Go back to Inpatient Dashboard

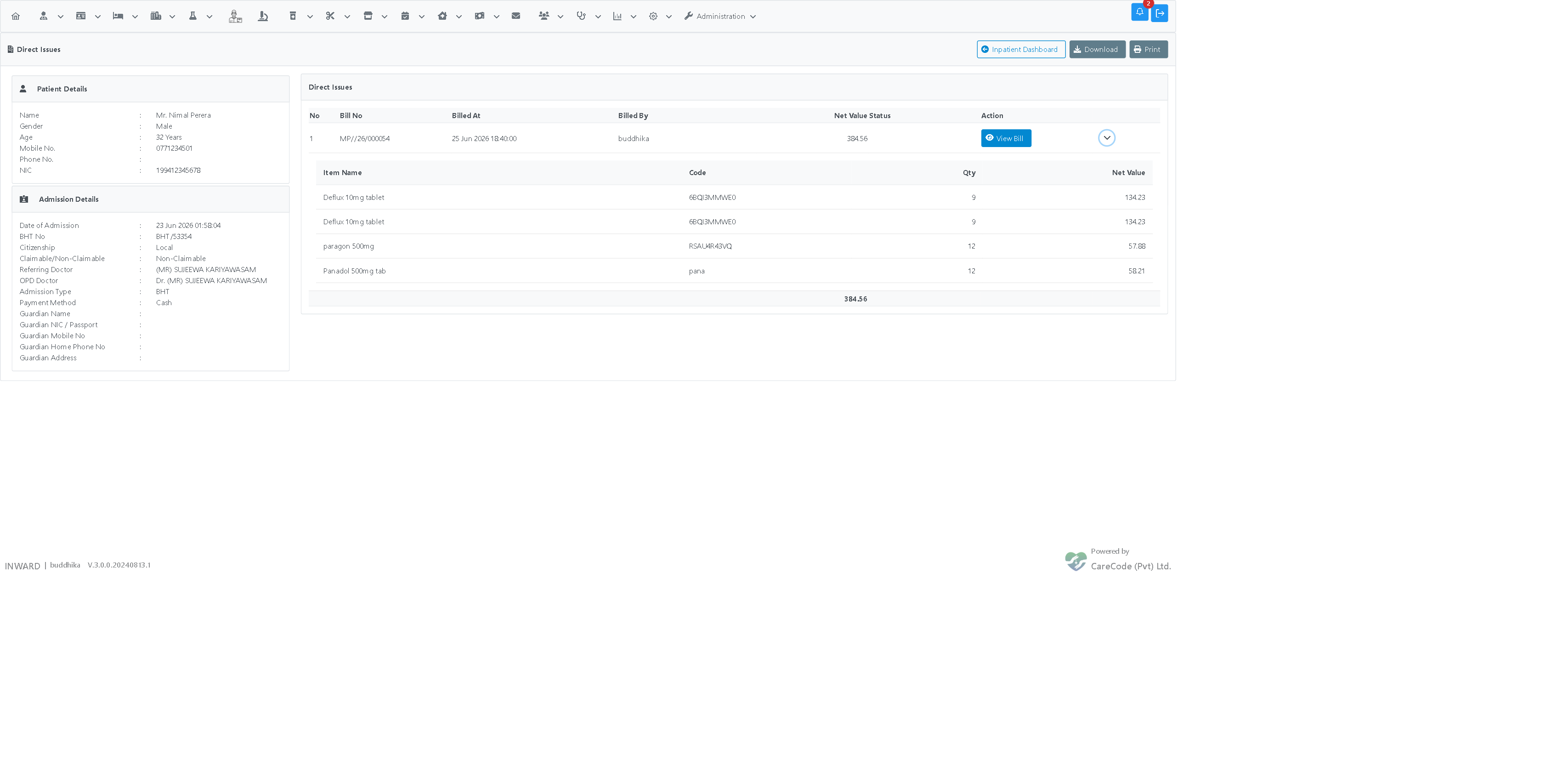pos(1021,49)
